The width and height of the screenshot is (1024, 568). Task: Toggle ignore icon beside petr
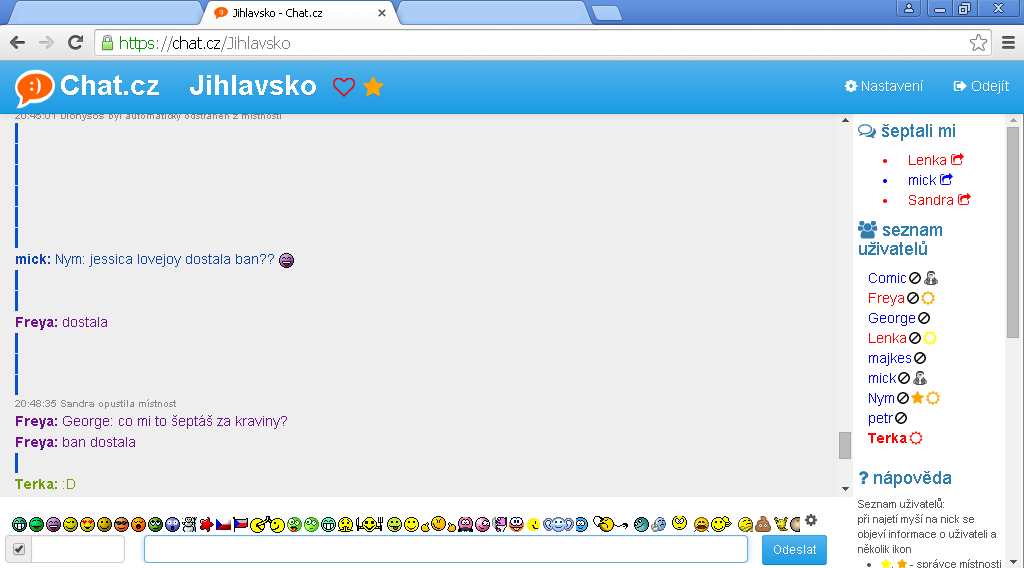tap(901, 418)
